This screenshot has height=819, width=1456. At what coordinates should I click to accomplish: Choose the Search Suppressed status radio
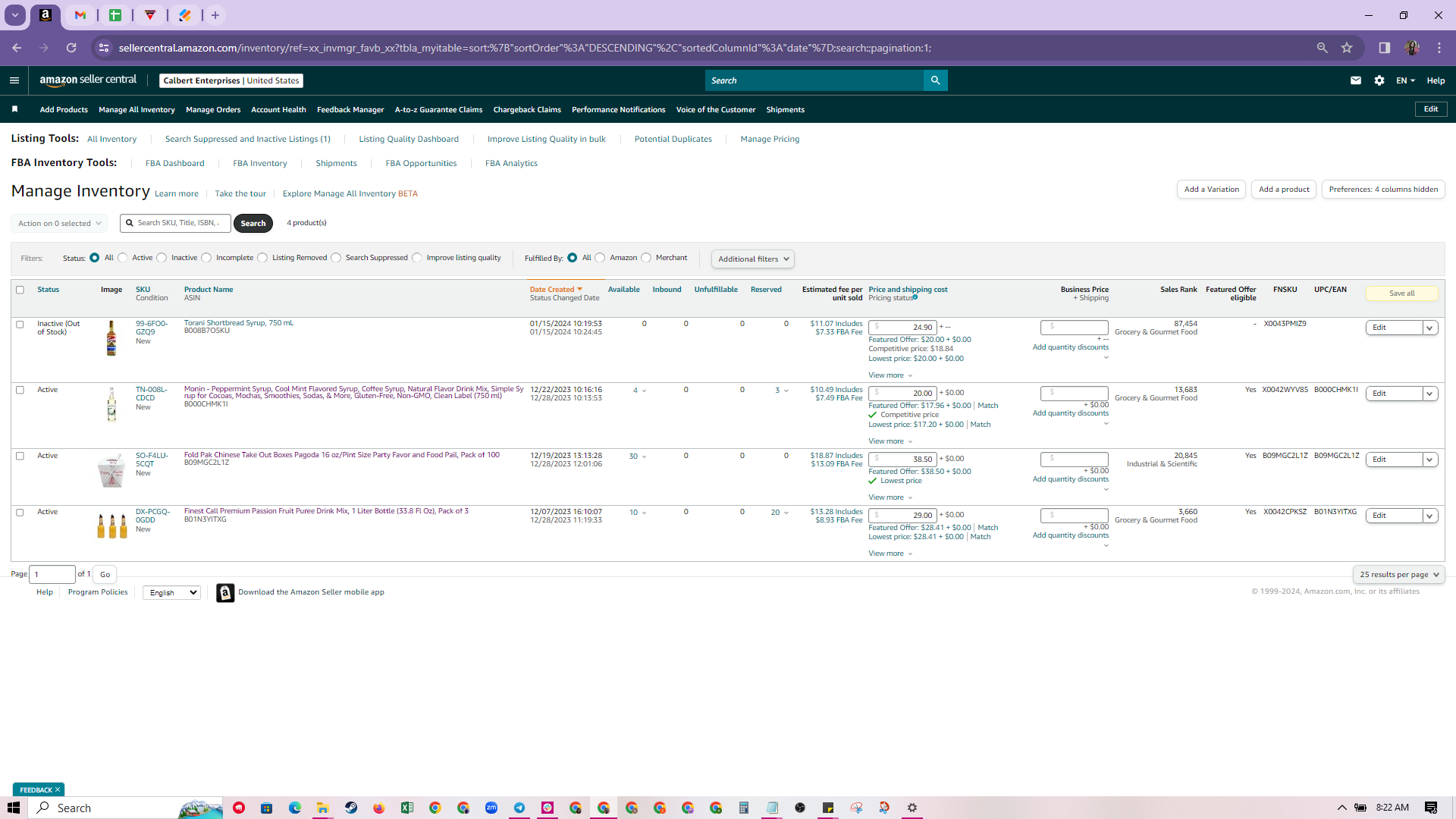click(336, 258)
